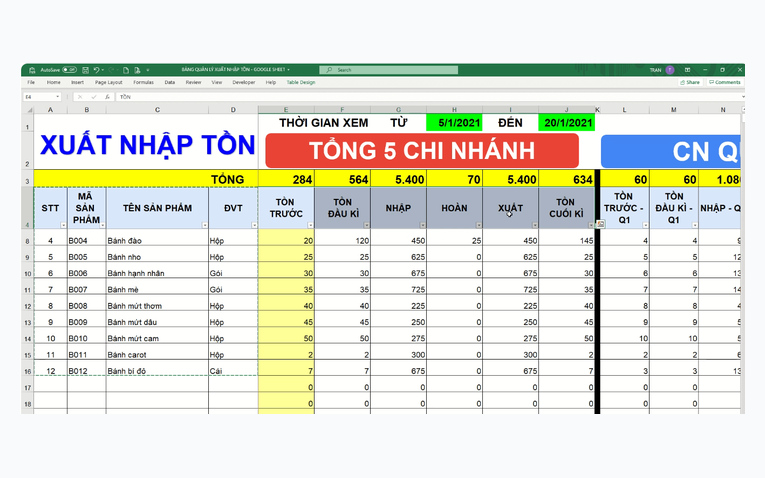Open the Help tab
This screenshot has width=765, height=478.
point(271,82)
